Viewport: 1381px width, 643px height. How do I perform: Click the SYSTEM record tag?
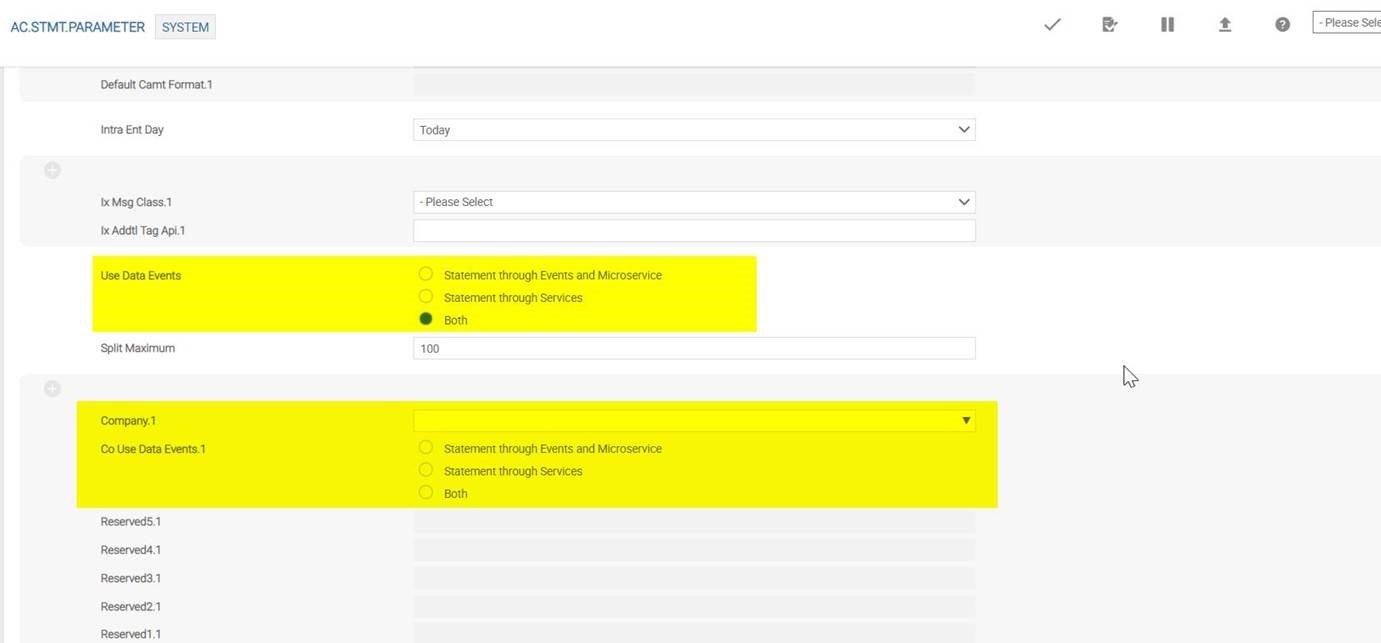(x=186, y=27)
